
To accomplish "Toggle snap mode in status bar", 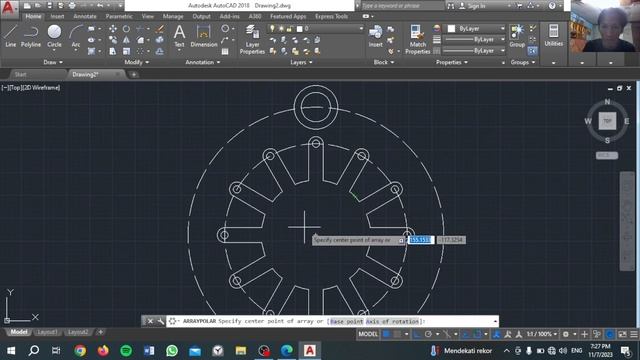I will (397, 334).
